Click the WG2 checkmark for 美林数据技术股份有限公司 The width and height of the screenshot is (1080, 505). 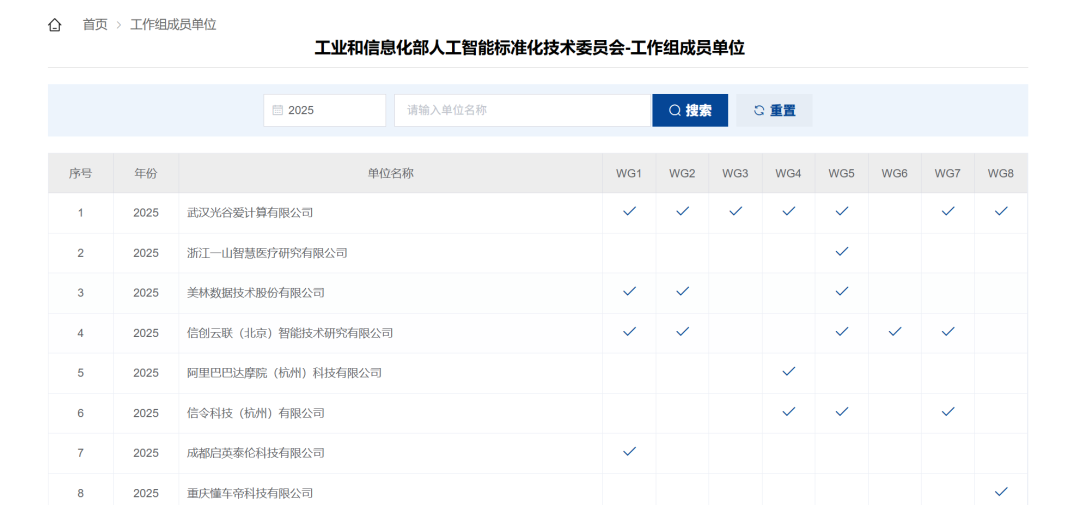click(682, 291)
